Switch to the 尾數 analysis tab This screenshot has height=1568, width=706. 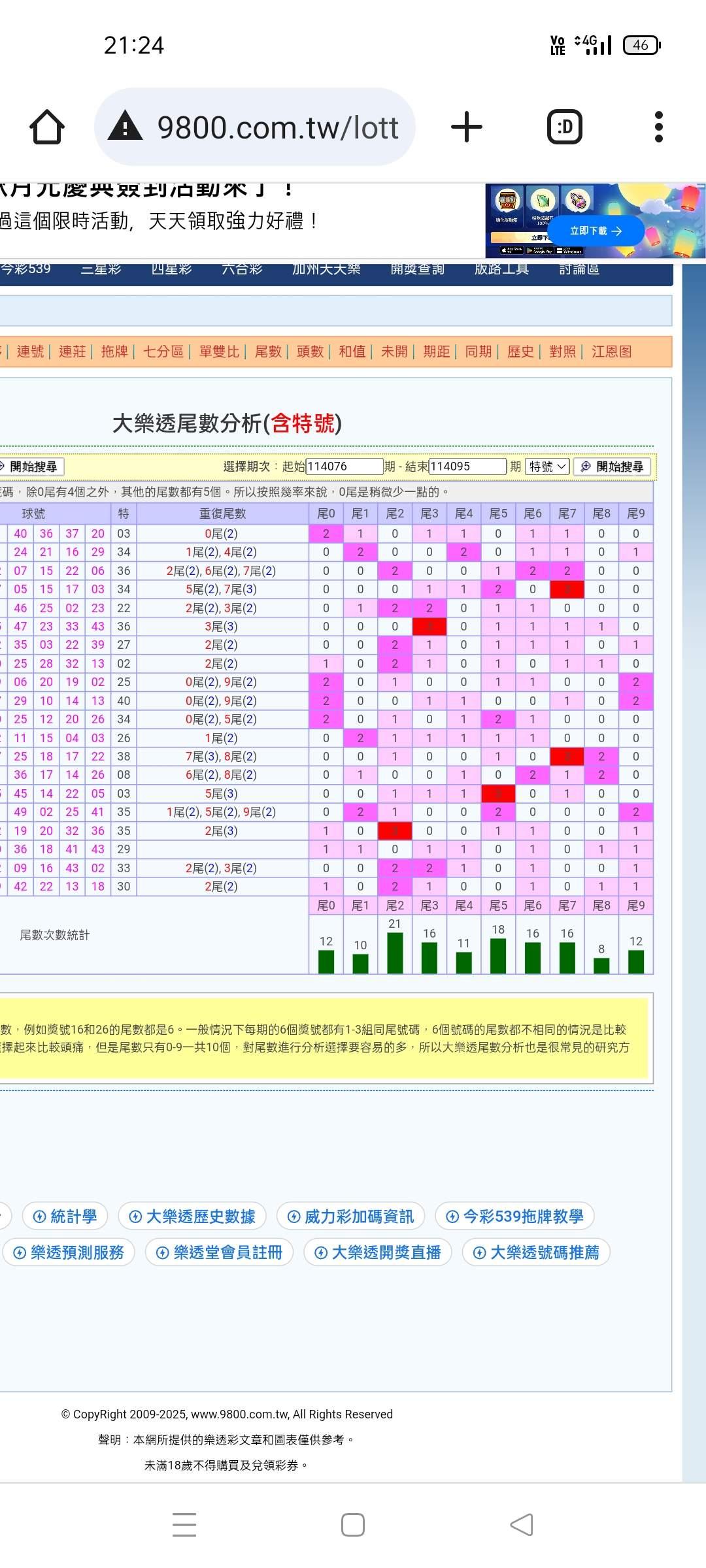268,351
